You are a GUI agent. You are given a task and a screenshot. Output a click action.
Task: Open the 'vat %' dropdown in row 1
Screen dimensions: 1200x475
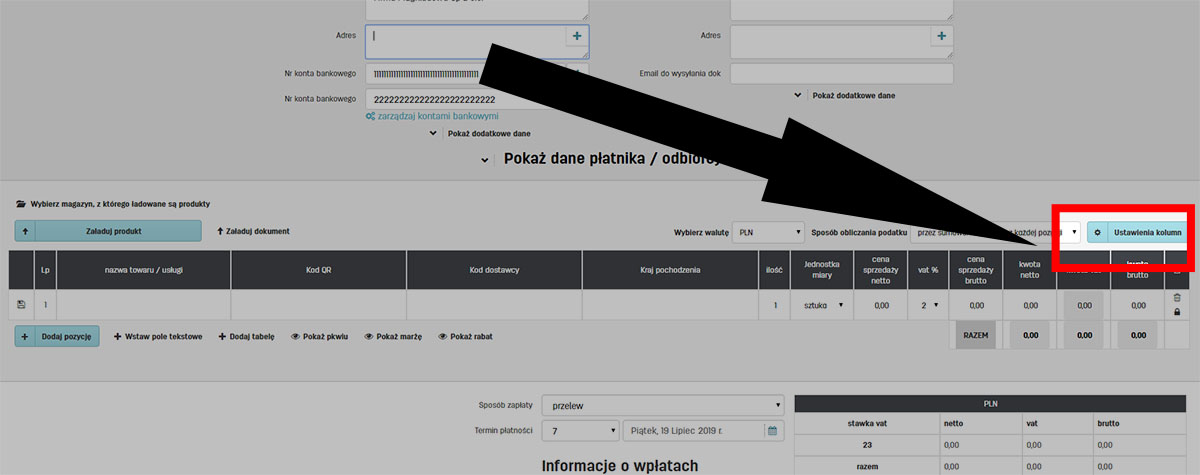click(x=929, y=305)
